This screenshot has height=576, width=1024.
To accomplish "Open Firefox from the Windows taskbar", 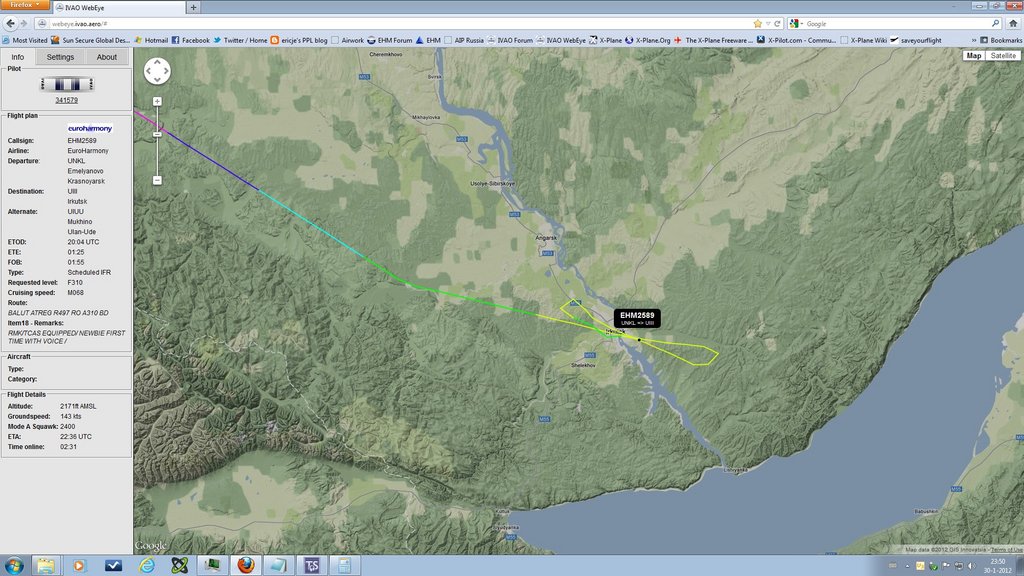I will [x=244, y=565].
